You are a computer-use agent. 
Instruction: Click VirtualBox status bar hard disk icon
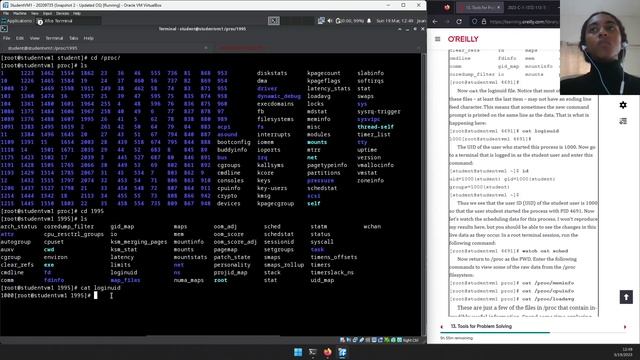click(x=342, y=340)
